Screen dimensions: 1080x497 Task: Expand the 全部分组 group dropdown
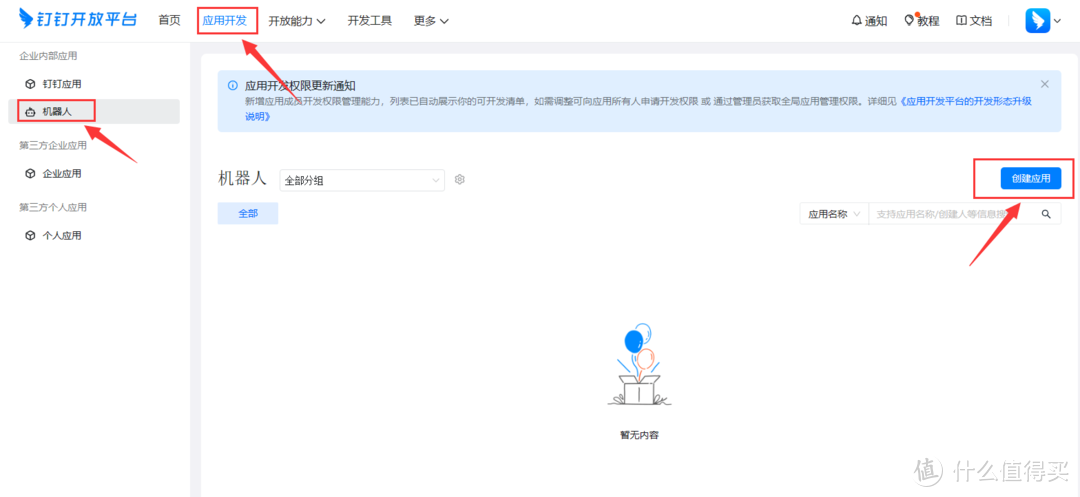[361, 181]
